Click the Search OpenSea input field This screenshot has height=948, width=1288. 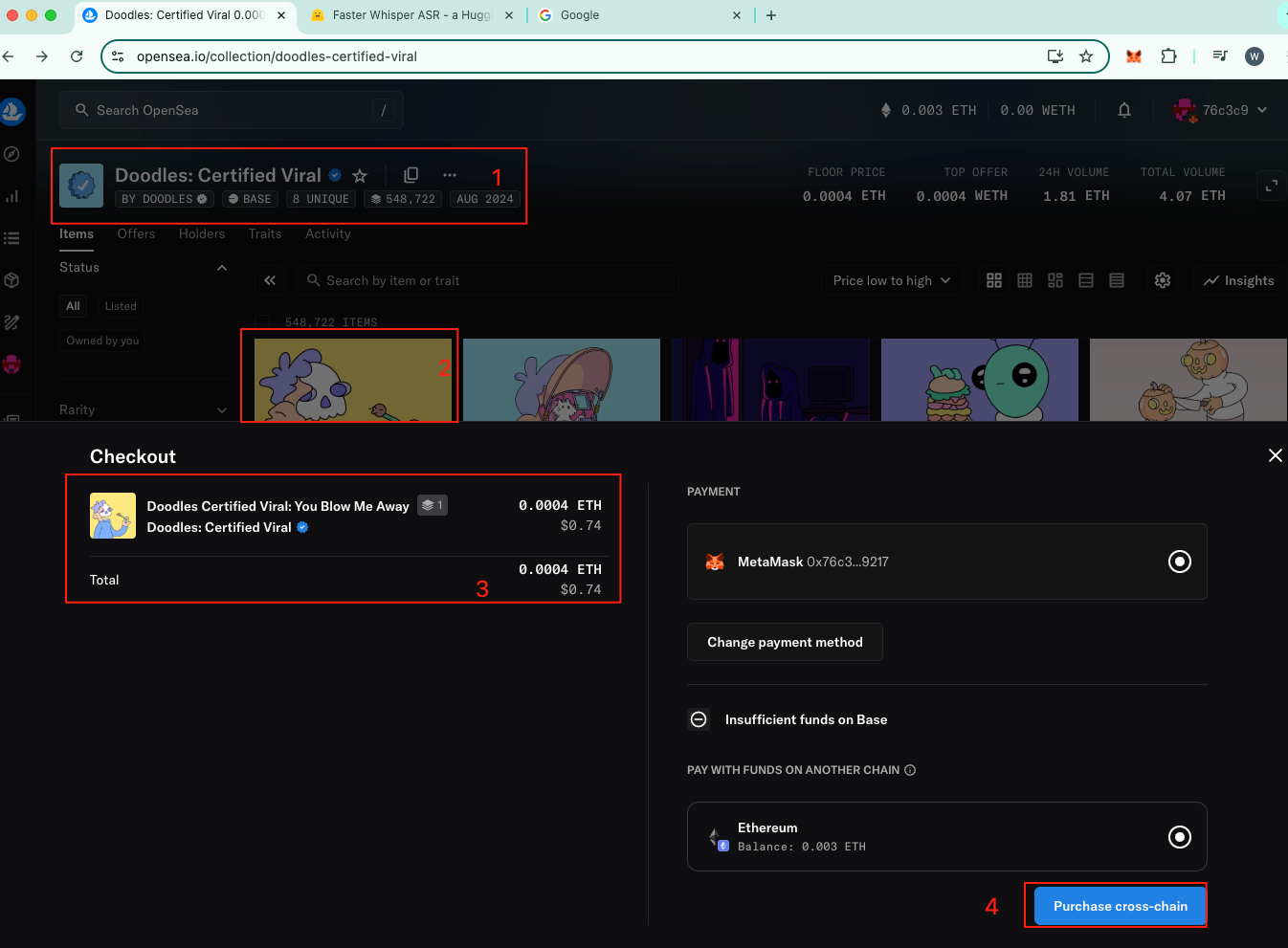click(x=230, y=110)
